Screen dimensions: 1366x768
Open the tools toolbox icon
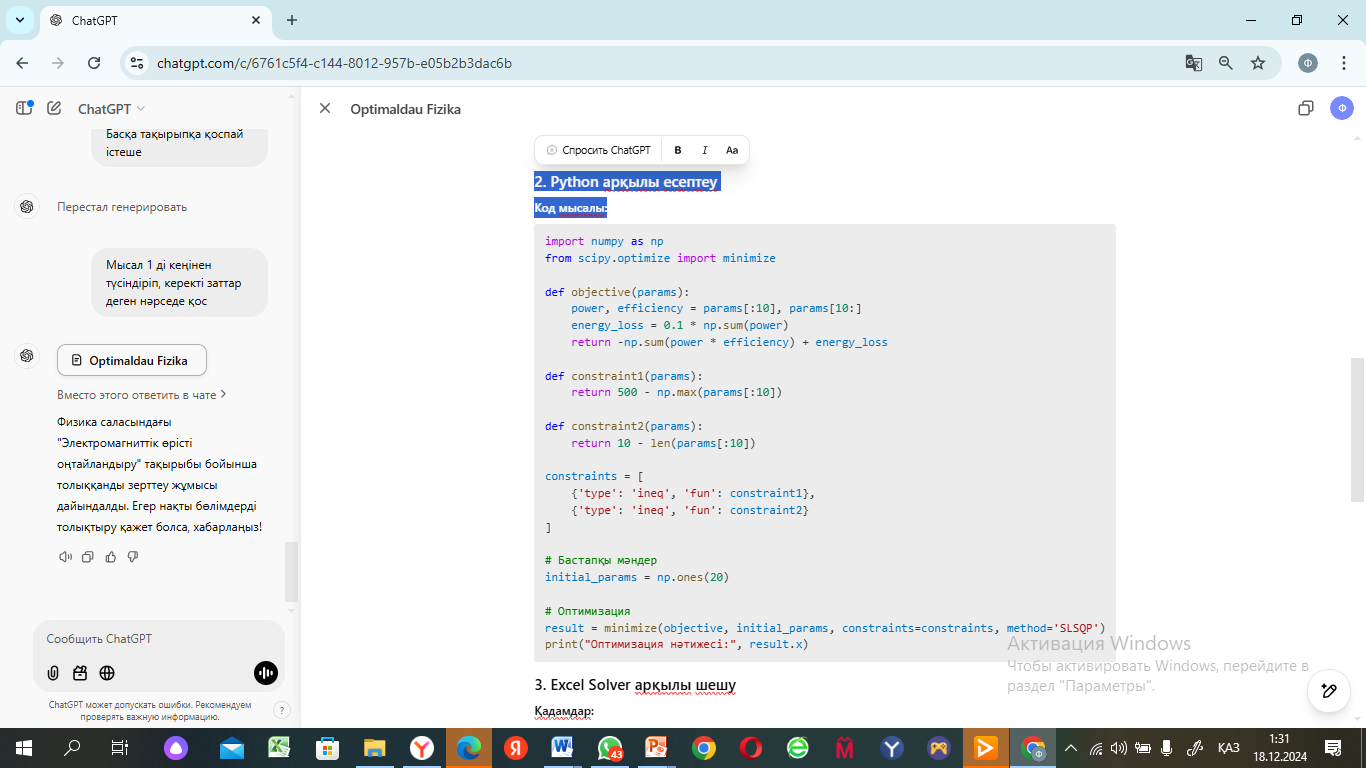coord(80,673)
